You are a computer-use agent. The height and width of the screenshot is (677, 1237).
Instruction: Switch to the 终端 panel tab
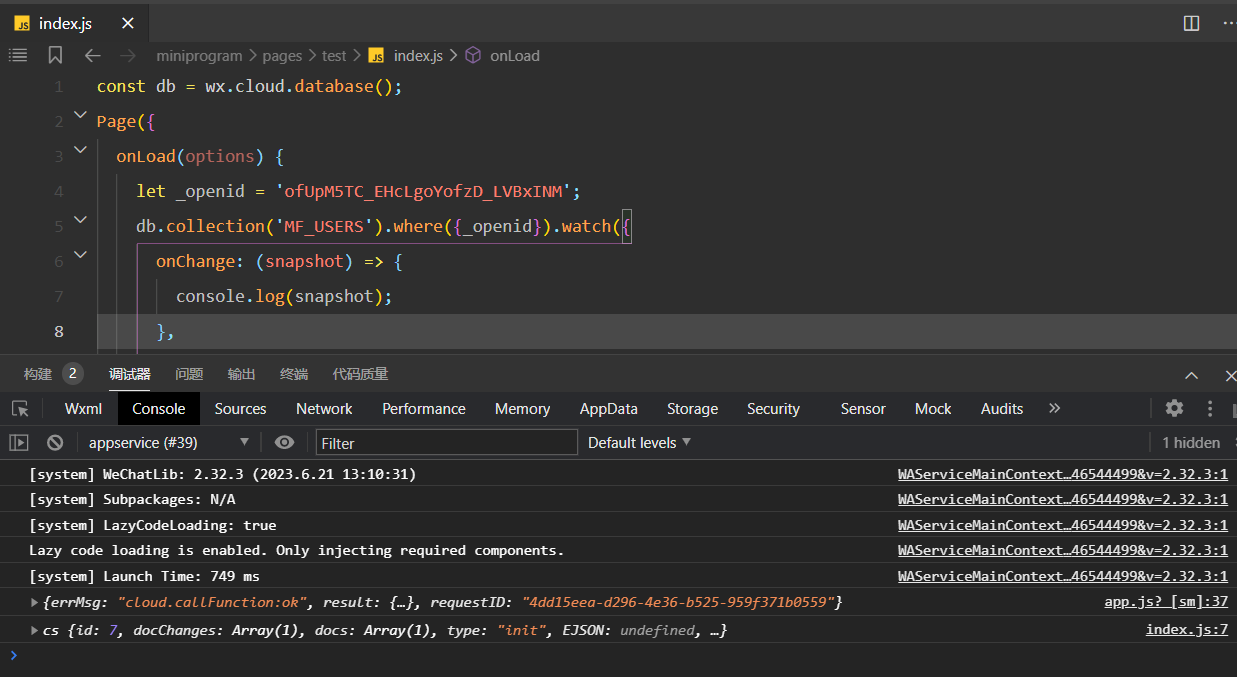(x=294, y=374)
